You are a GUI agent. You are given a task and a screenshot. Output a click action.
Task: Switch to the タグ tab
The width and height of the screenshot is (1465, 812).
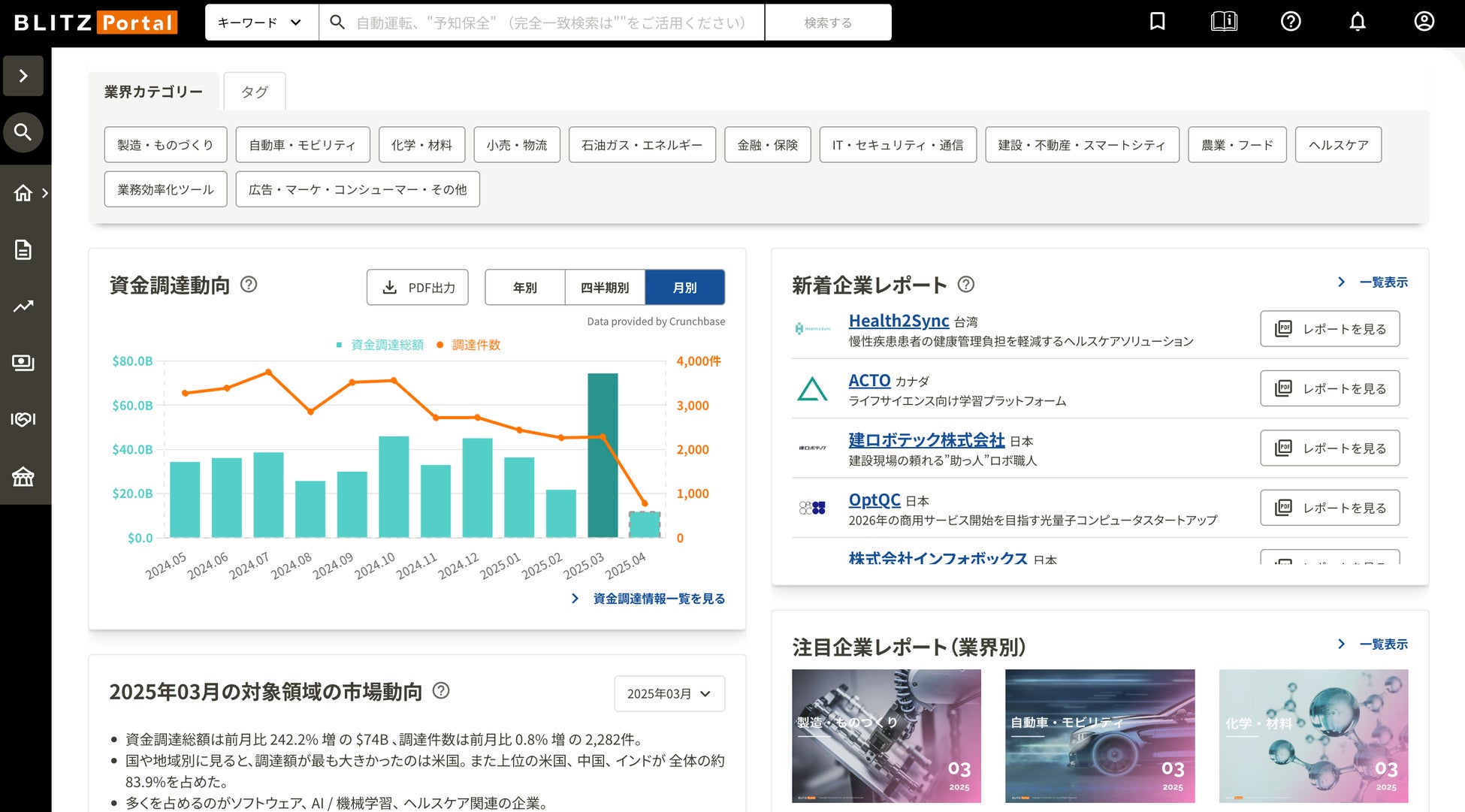254,92
